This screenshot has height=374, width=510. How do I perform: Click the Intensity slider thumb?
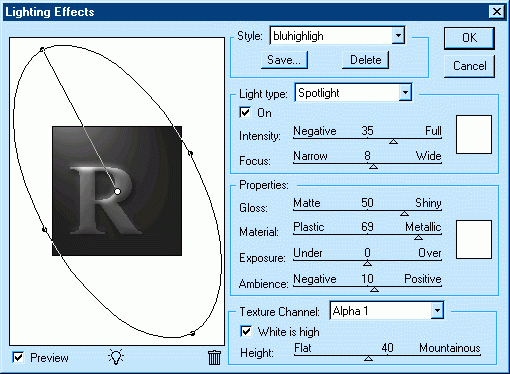click(x=393, y=142)
